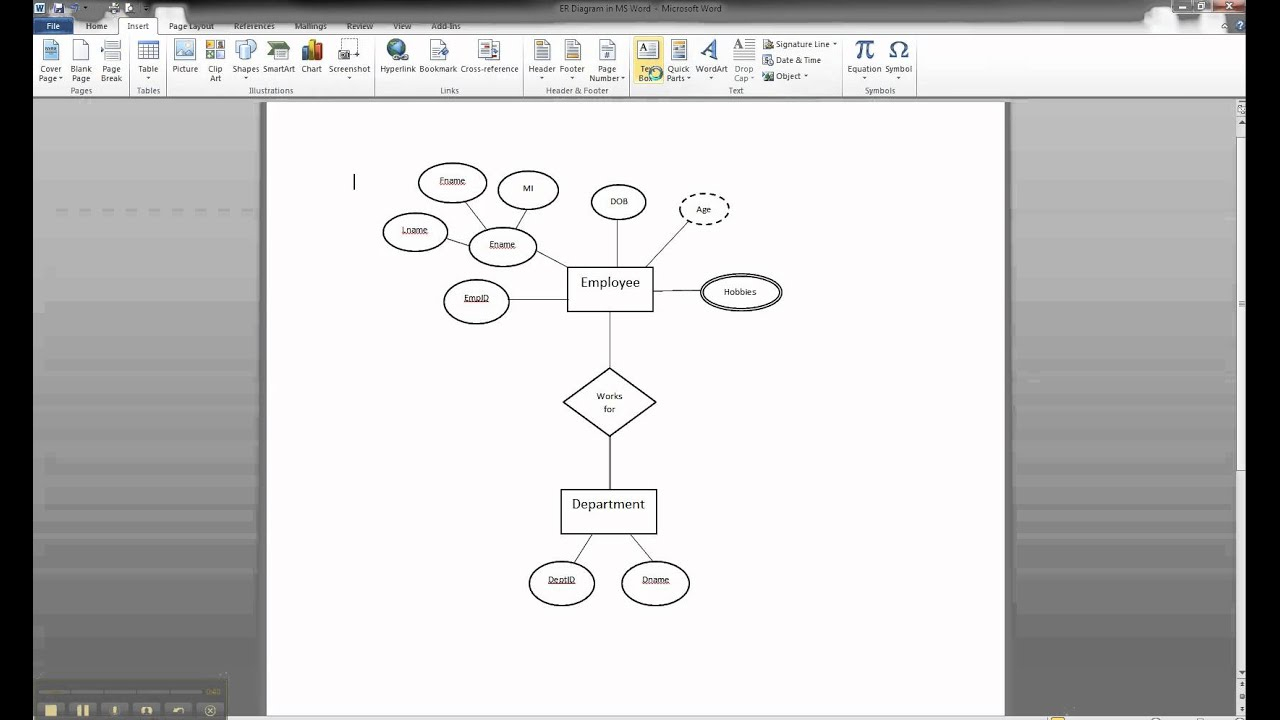Image resolution: width=1280 pixels, height=720 pixels.
Task: Stop the screen recording
Action: click(51, 710)
